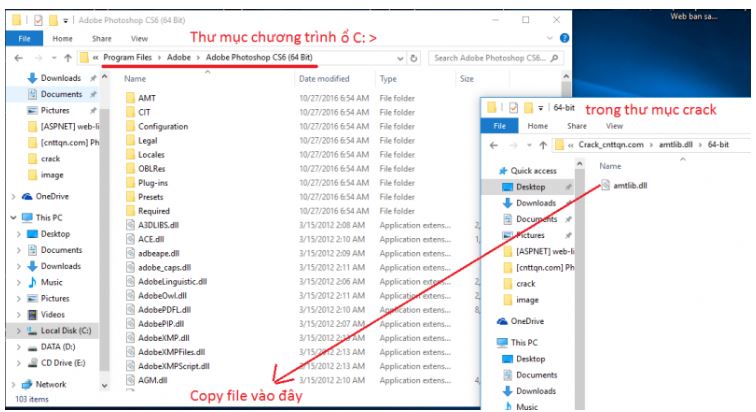
Task: Open the AMT folder icon
Action: click(x=130, y=98)
